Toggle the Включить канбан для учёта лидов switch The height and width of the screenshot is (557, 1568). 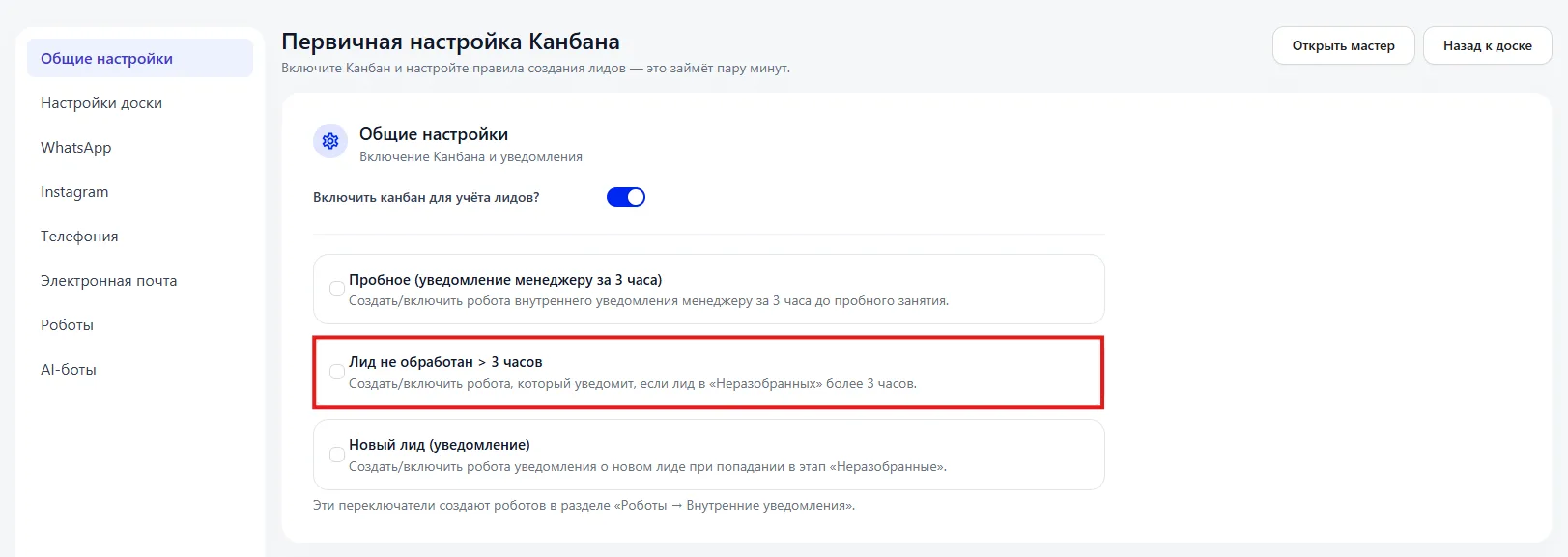point(626,197)
